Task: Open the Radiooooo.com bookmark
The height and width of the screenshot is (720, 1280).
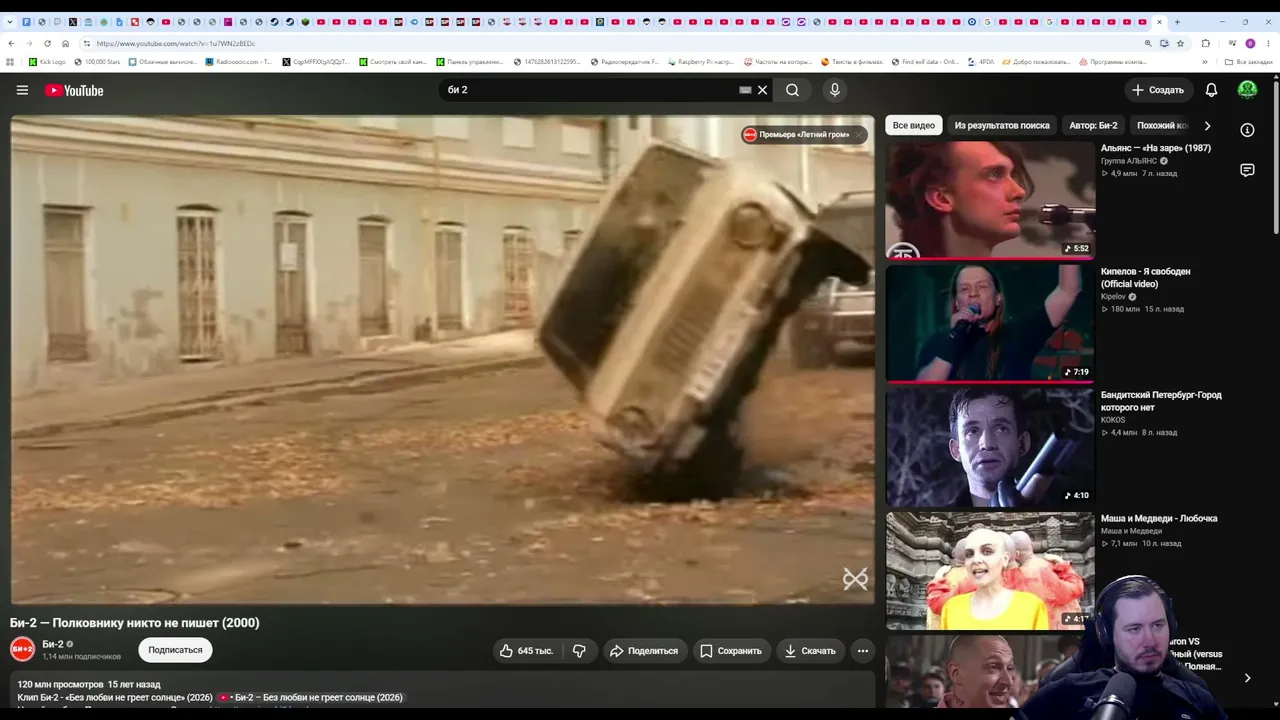Action: pyautogui.click(x=238, y=62)
